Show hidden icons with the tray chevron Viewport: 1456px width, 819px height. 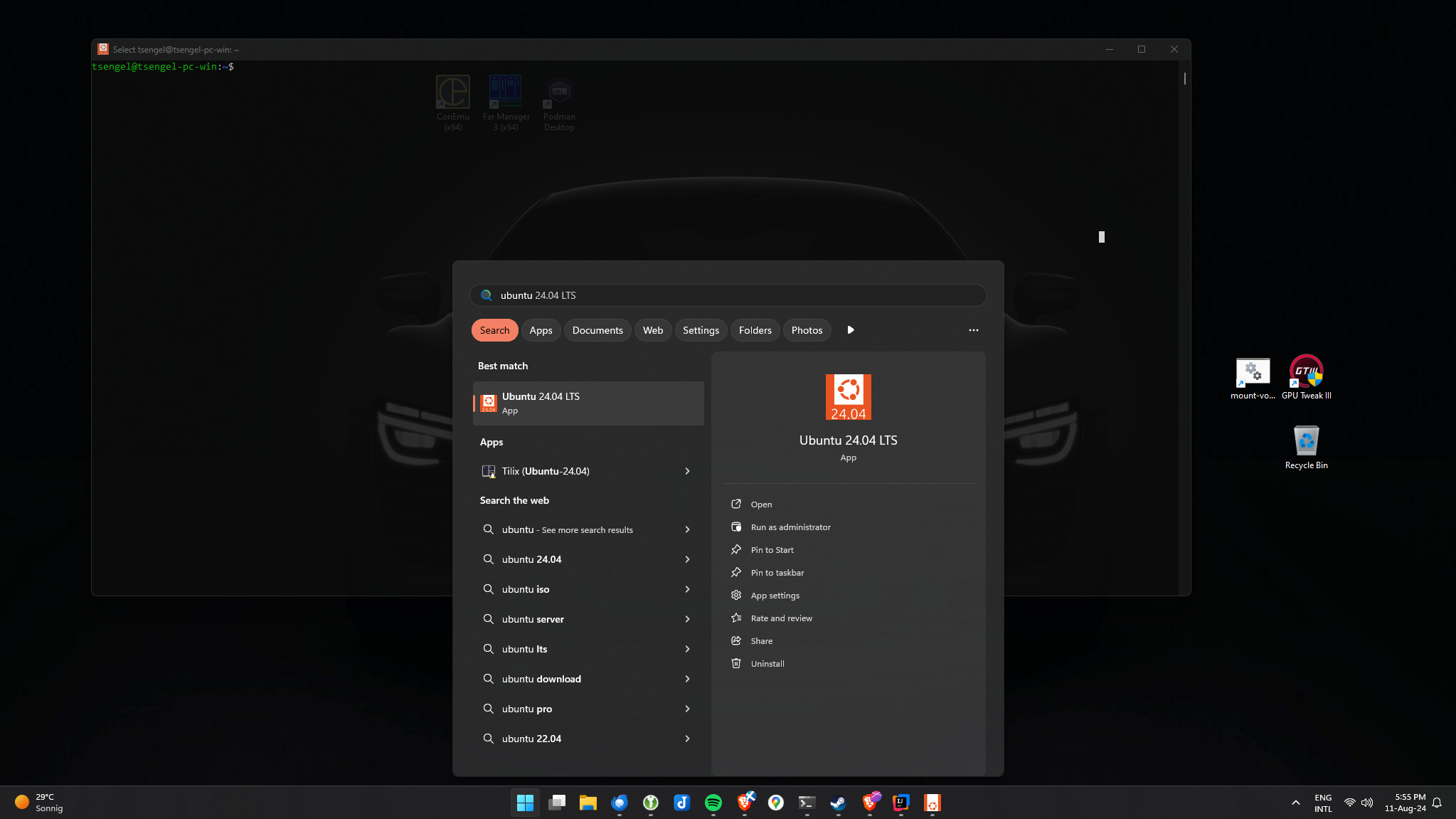click(1295, 803)
